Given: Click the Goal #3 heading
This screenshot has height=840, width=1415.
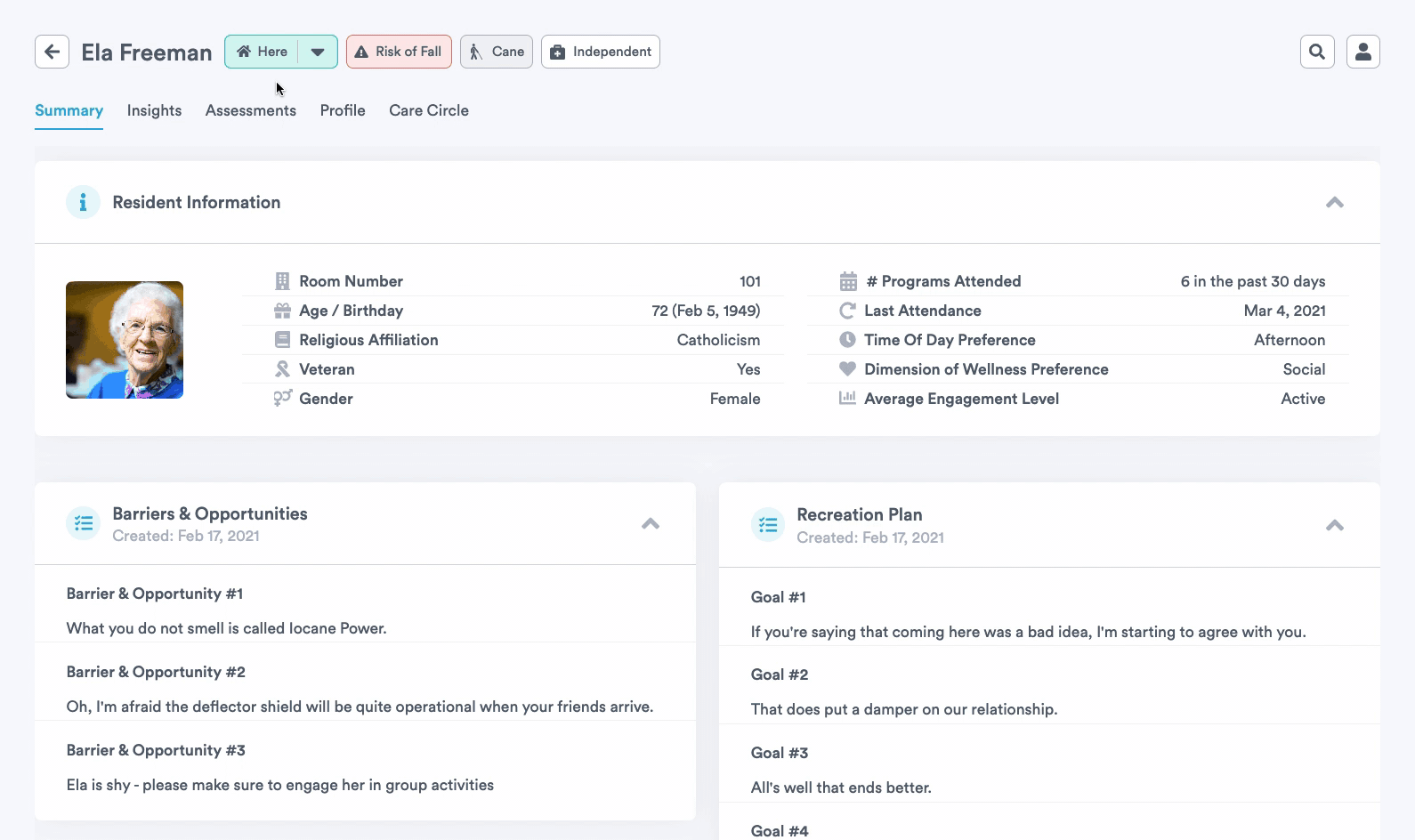Looking at the screenshot, I should (780, 753).
